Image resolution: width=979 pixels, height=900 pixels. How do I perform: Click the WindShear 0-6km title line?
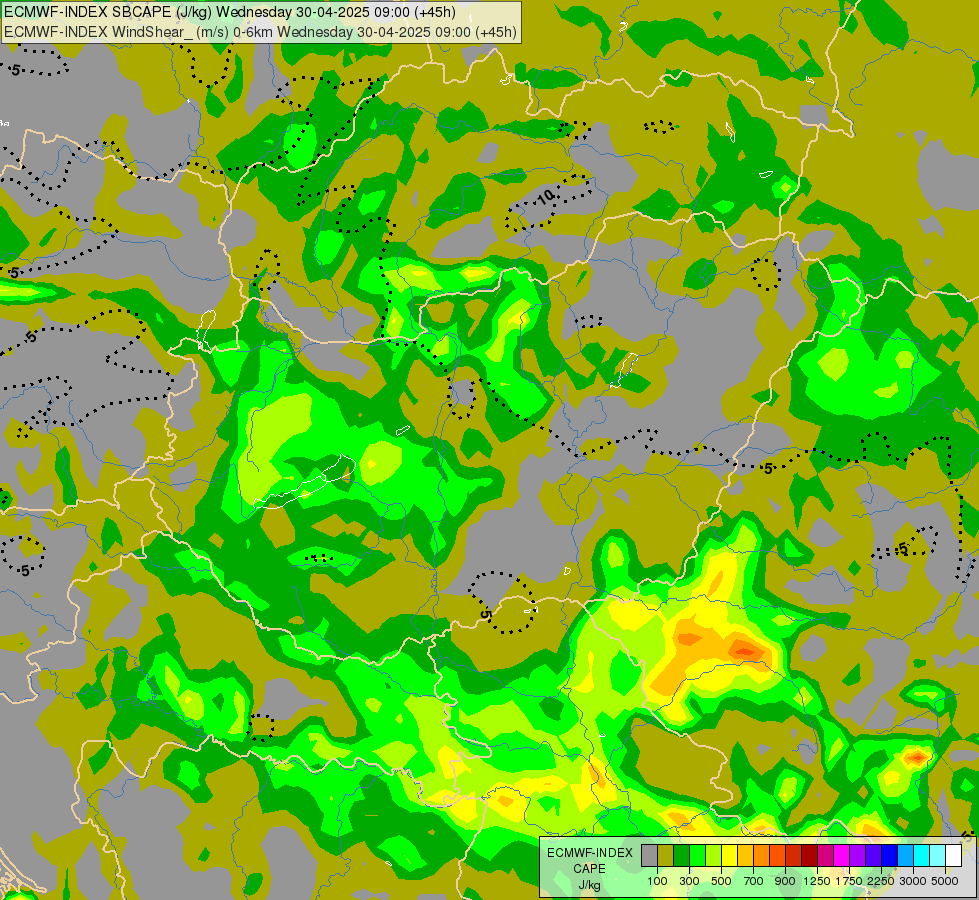[260, 32]
